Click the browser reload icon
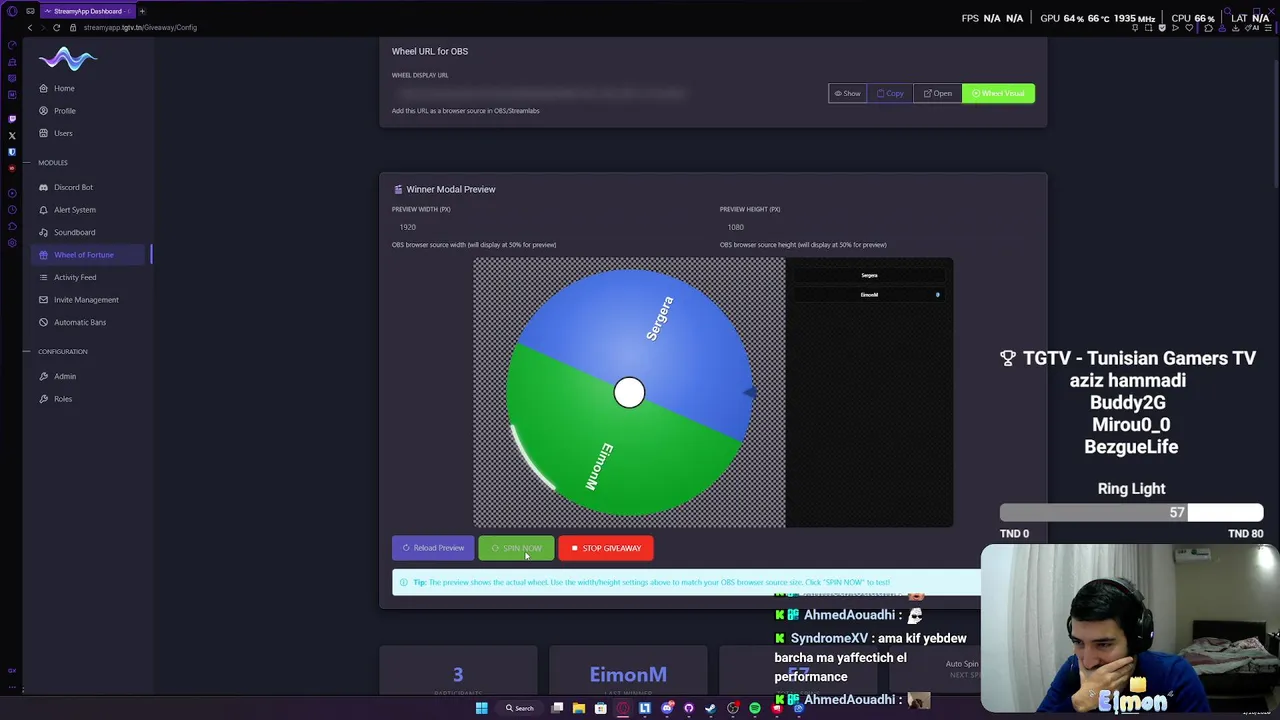 [57, 27]
